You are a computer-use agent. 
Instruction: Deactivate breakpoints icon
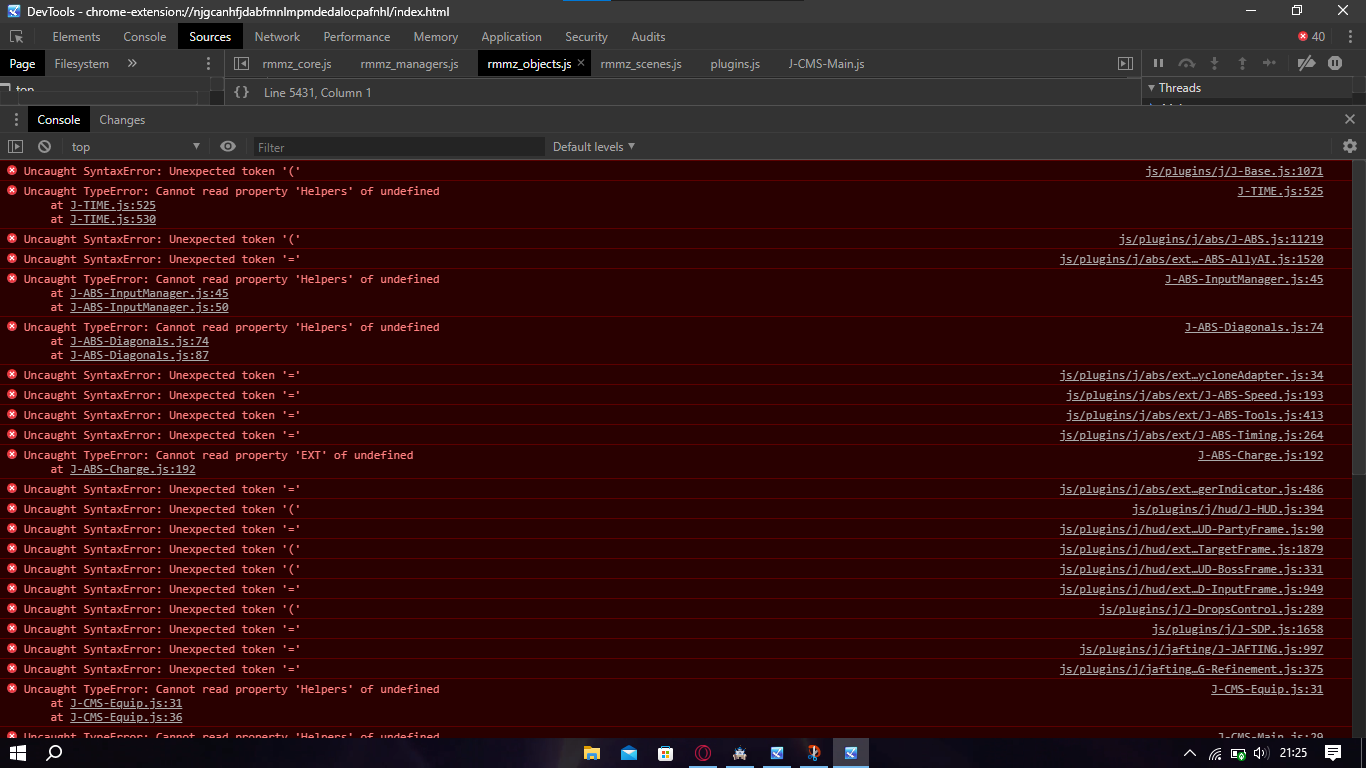click(1306, 63)
